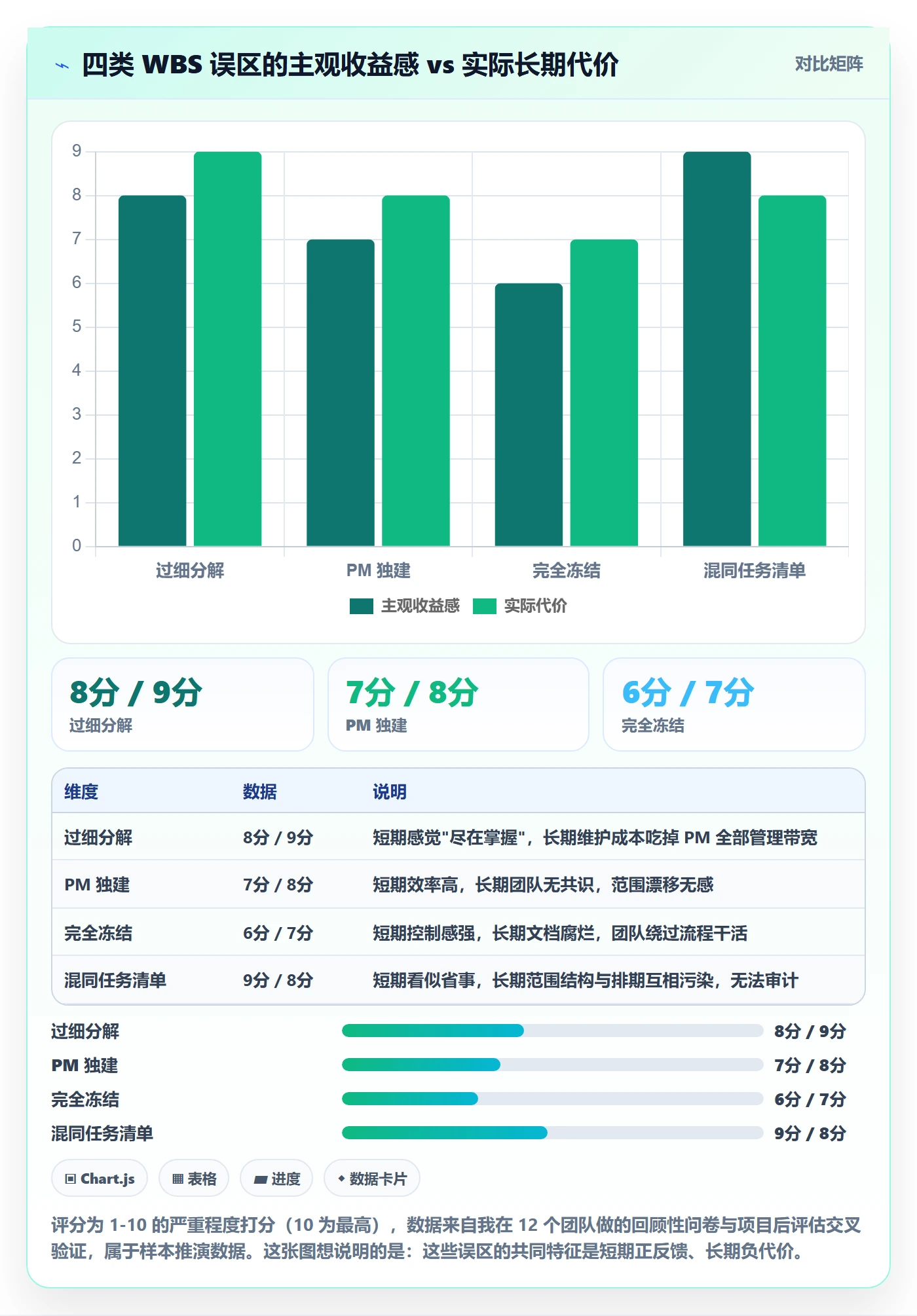Click the dark 主观收益感 bar for PM 独建
Image resolution: width=917 pixels, height=1316 pixels.
[x=341, y=393]
